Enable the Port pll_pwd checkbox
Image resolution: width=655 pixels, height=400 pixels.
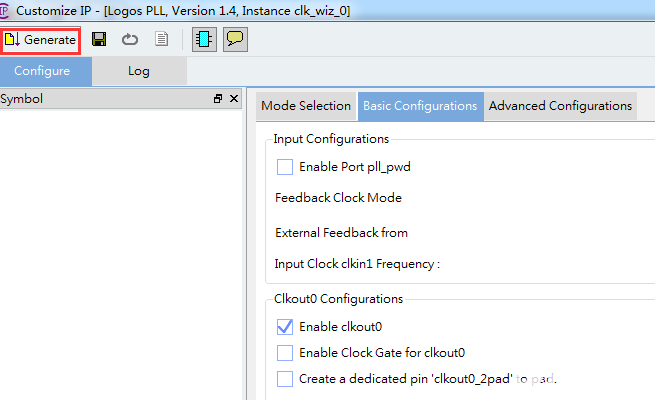tap(285, 167)
